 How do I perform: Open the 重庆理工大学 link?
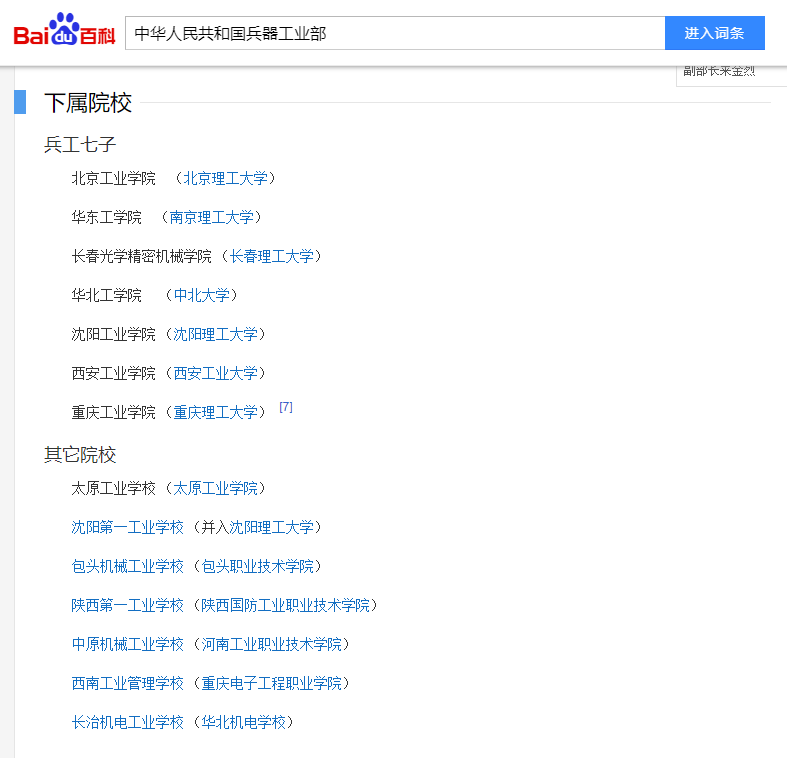coord(215,412)
